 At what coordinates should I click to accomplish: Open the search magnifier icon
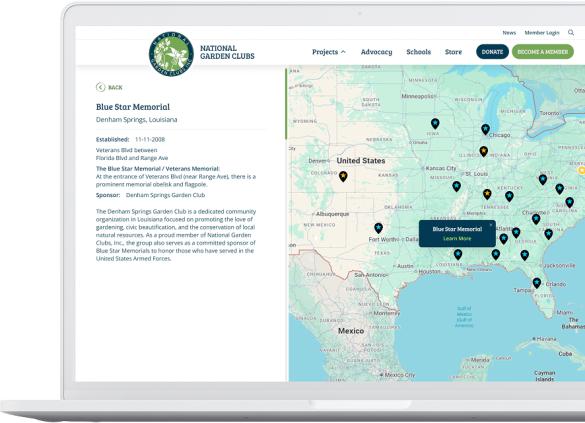(571, 33)
